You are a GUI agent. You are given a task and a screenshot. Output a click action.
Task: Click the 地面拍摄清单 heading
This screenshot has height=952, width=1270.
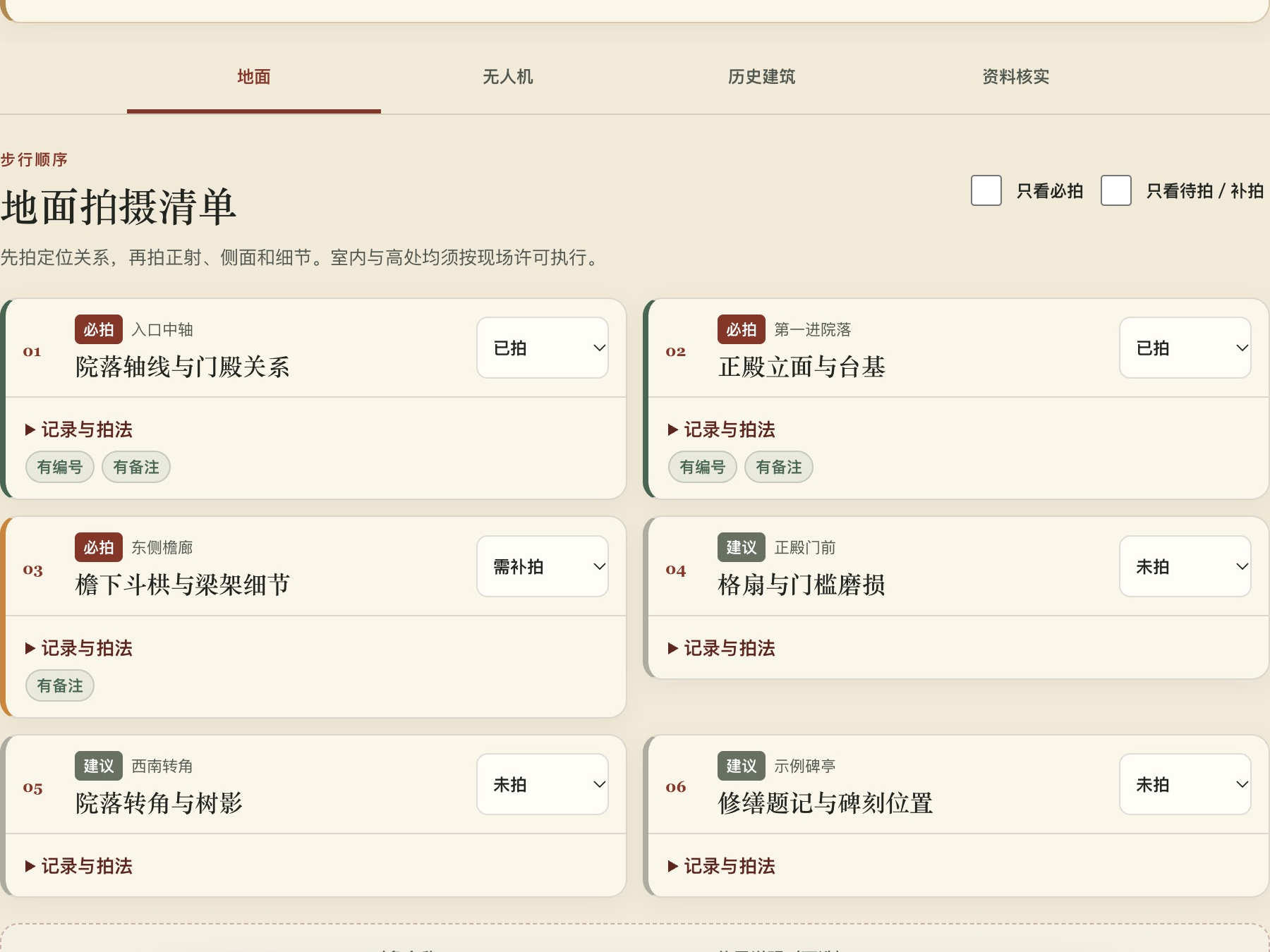click(119, 207)
